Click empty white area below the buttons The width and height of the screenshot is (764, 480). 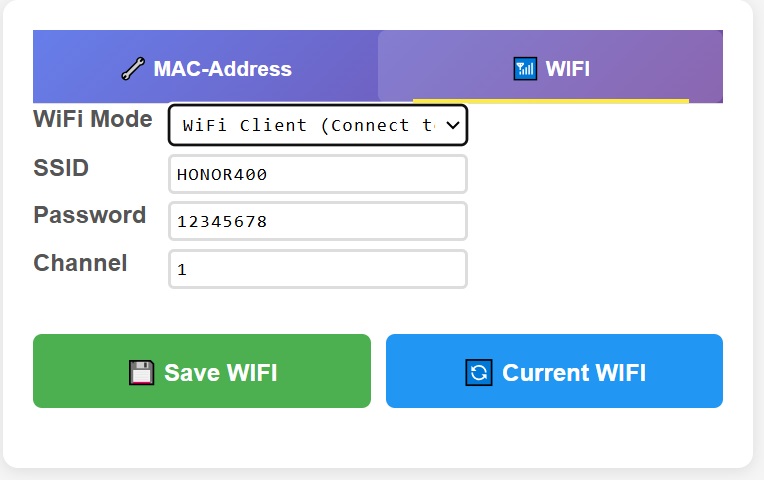[x=378, y=438]
